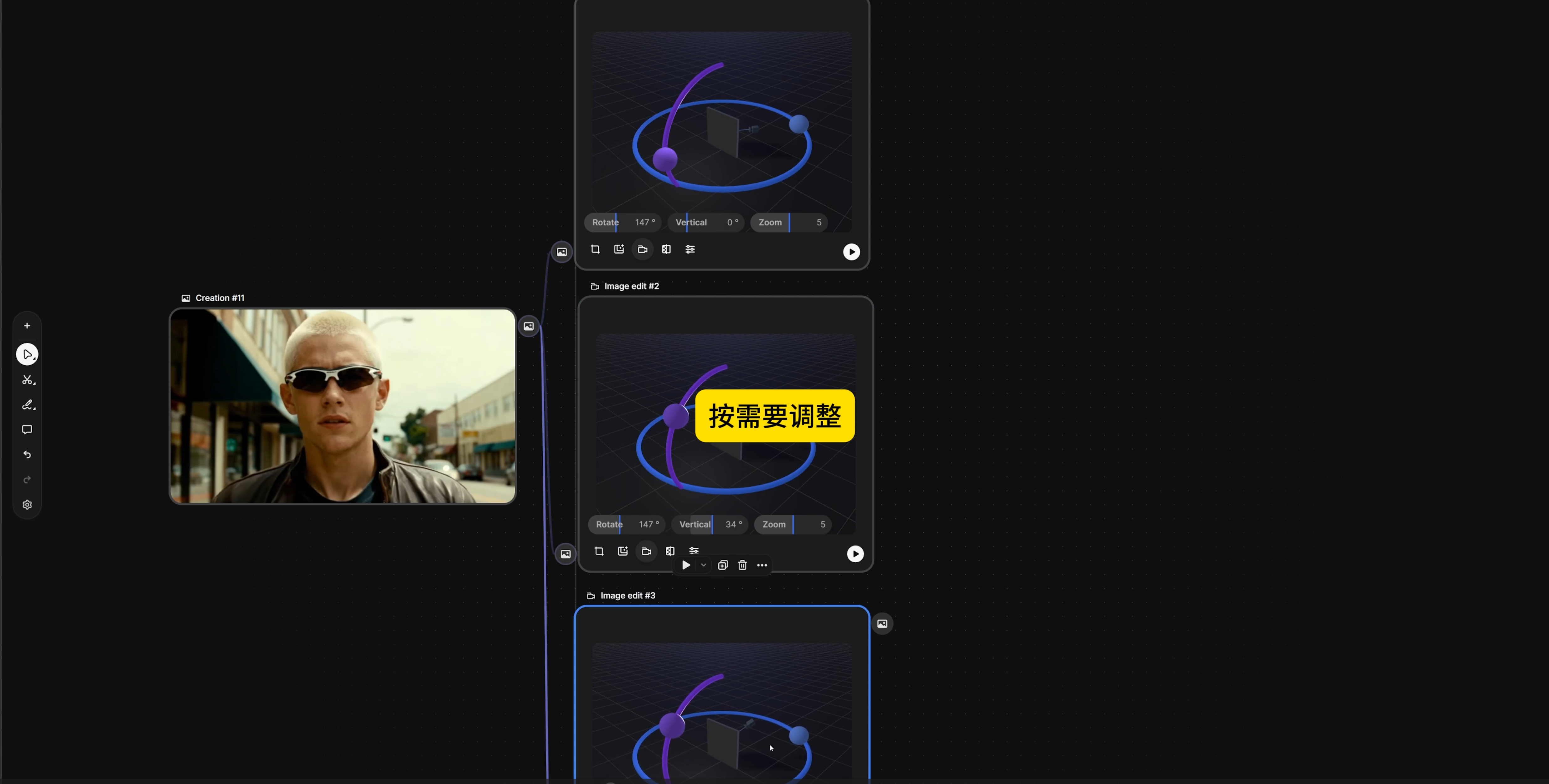Adjust the Rotate slider in Image edit #2
1549x784 pixels.
coord(627,525)
